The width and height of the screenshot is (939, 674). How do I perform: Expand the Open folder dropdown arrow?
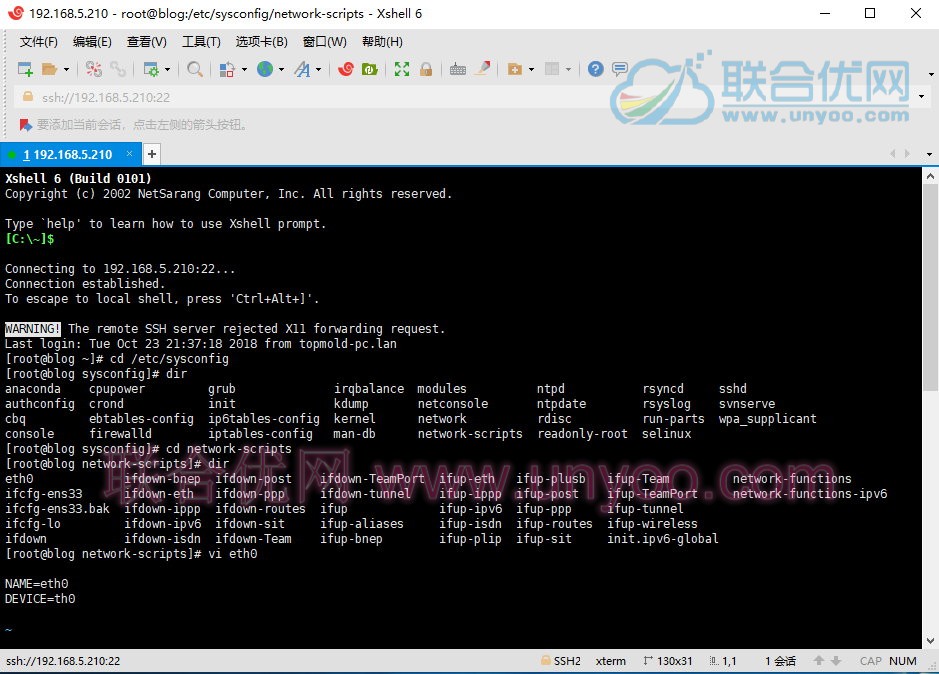tap(66, 69)
